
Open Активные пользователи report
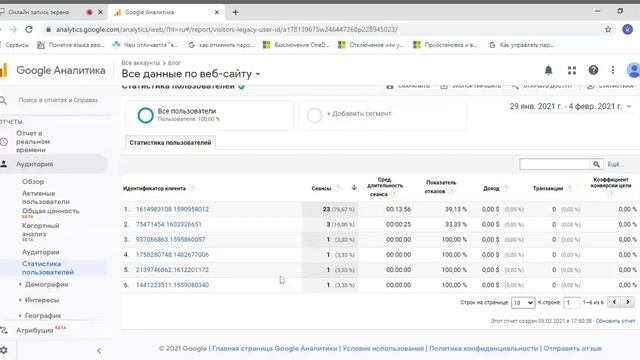pos(46,198)
